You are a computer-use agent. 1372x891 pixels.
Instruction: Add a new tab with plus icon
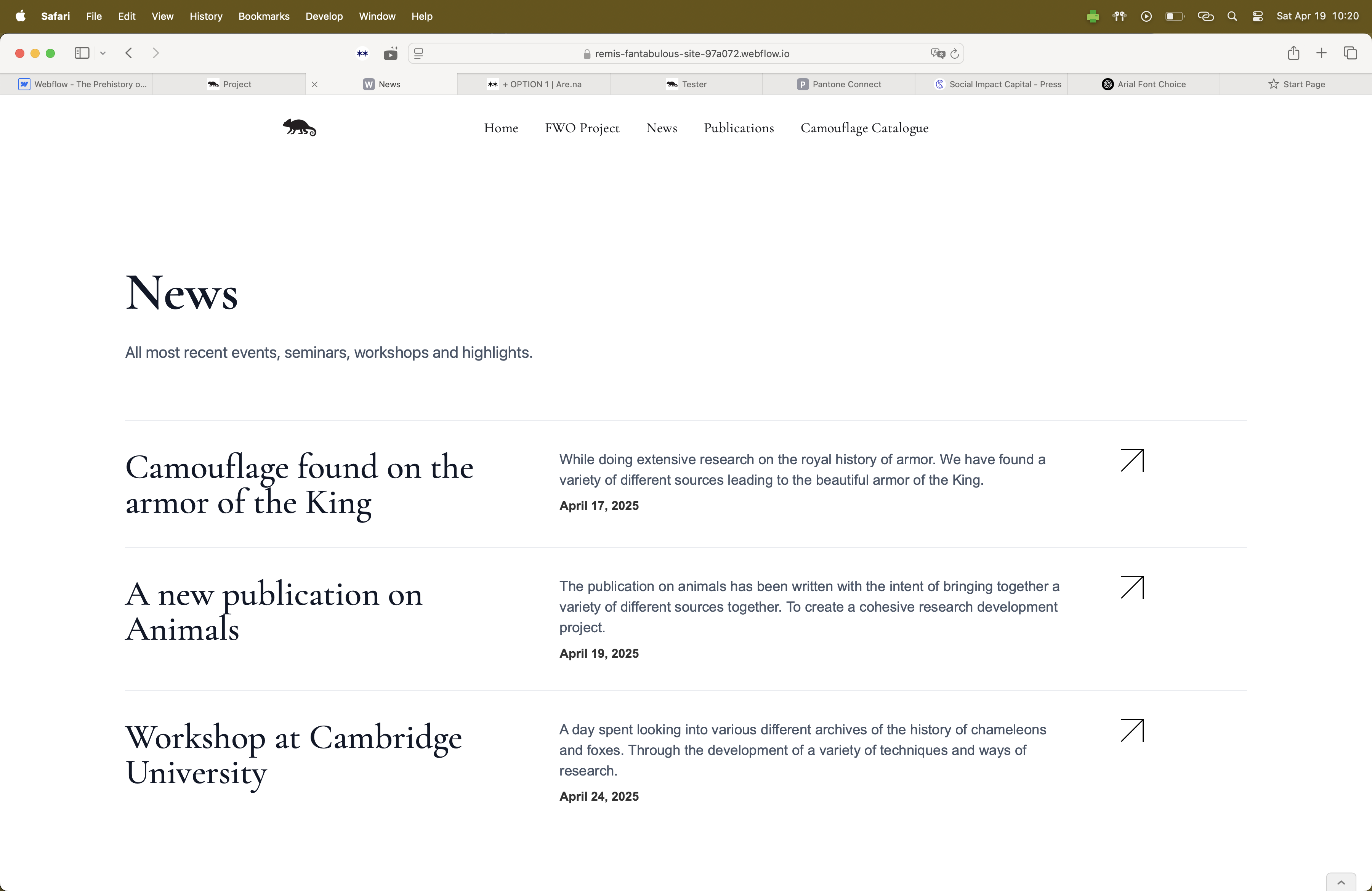tap(1321, 53)
